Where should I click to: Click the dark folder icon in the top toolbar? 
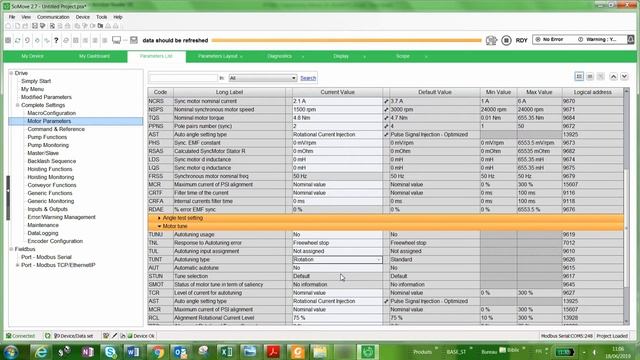coord(100,26)
